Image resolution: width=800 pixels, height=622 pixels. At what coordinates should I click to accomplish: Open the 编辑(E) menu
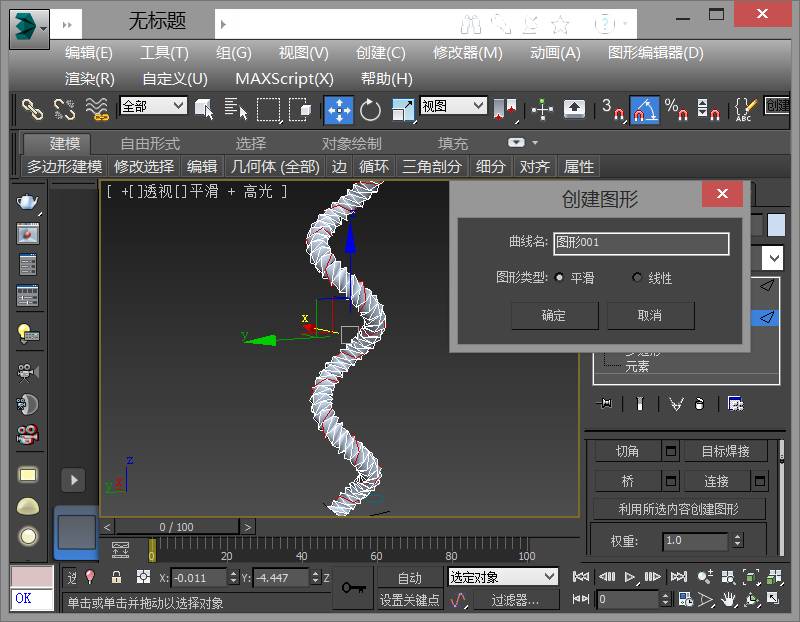click(88, 53)
